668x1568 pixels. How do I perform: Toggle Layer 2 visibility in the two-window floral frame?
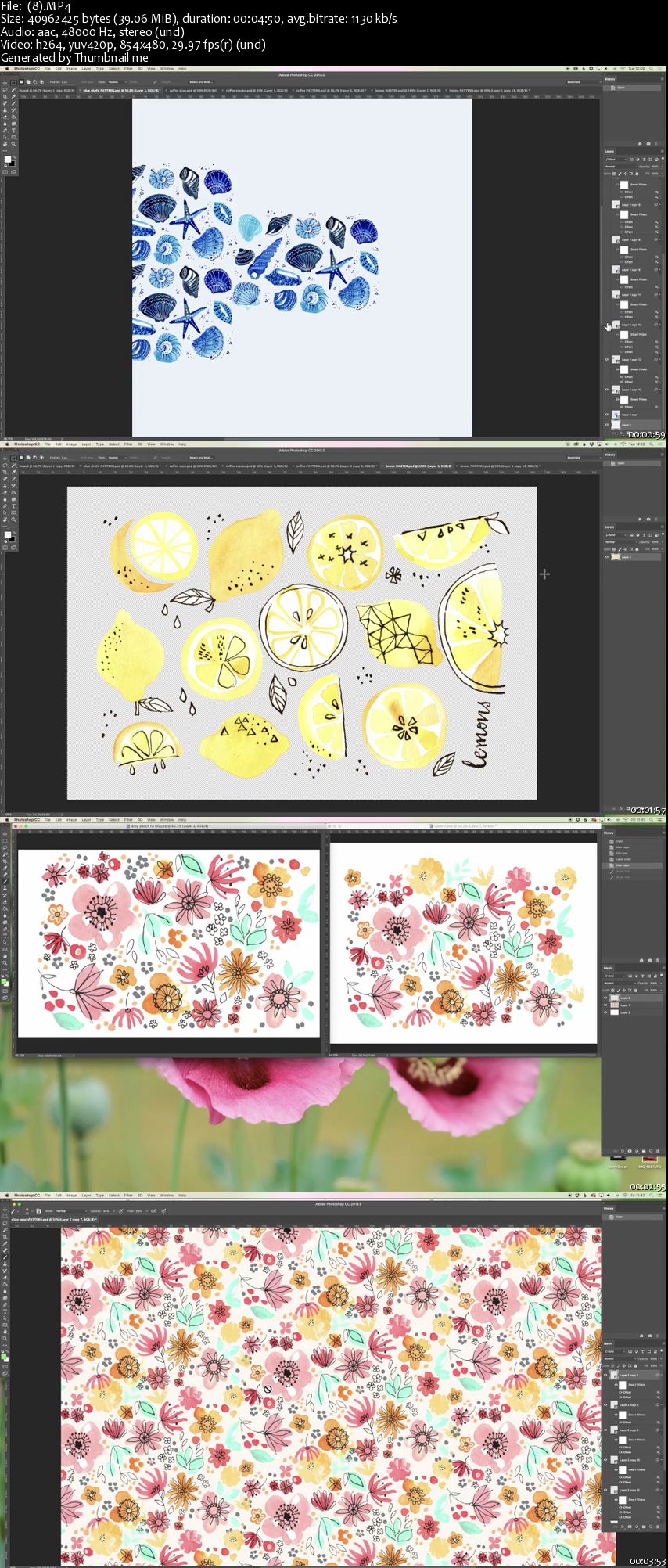[x=605, y=1012]
